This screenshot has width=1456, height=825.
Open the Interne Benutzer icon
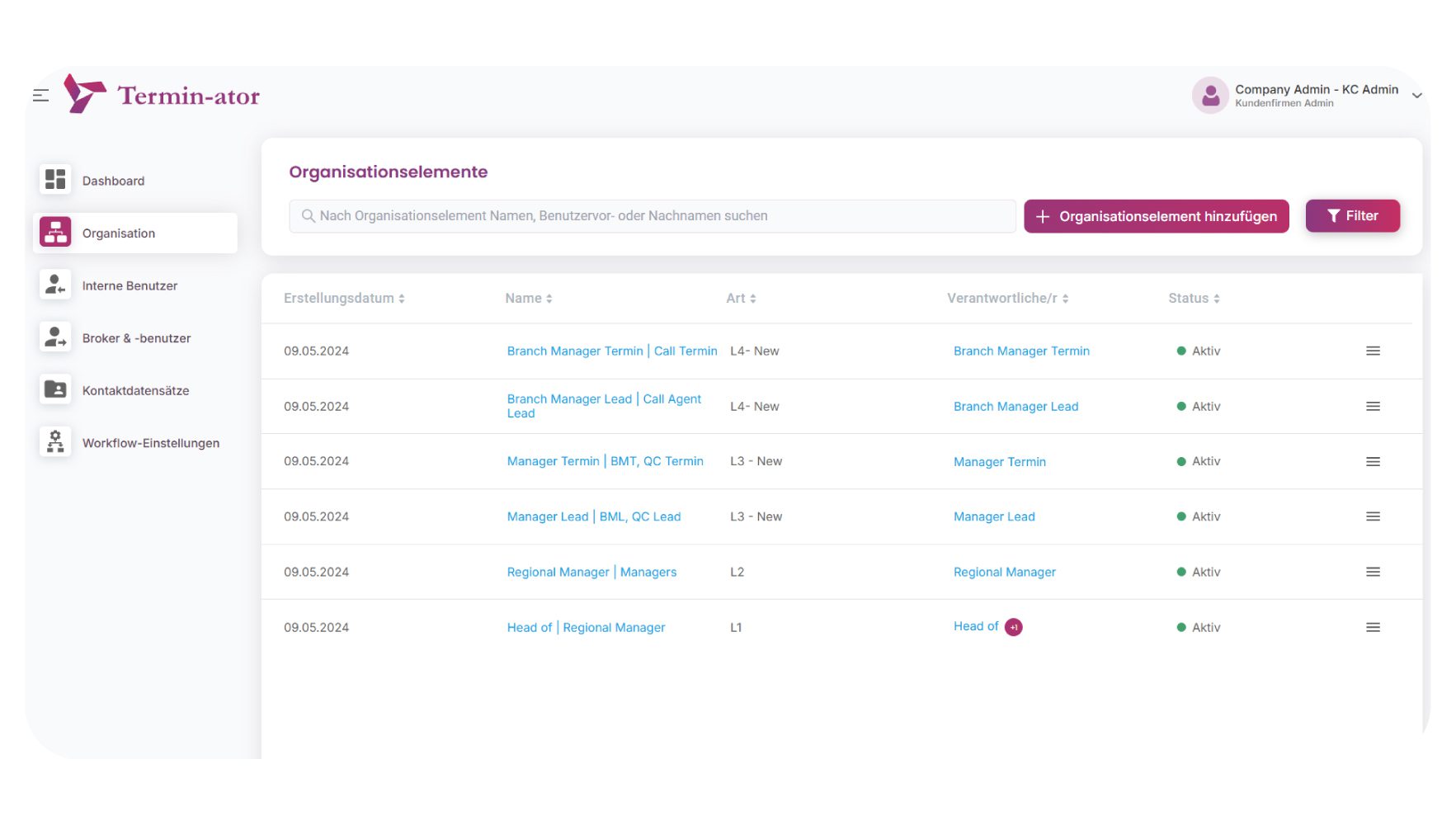tap(55, 285)
